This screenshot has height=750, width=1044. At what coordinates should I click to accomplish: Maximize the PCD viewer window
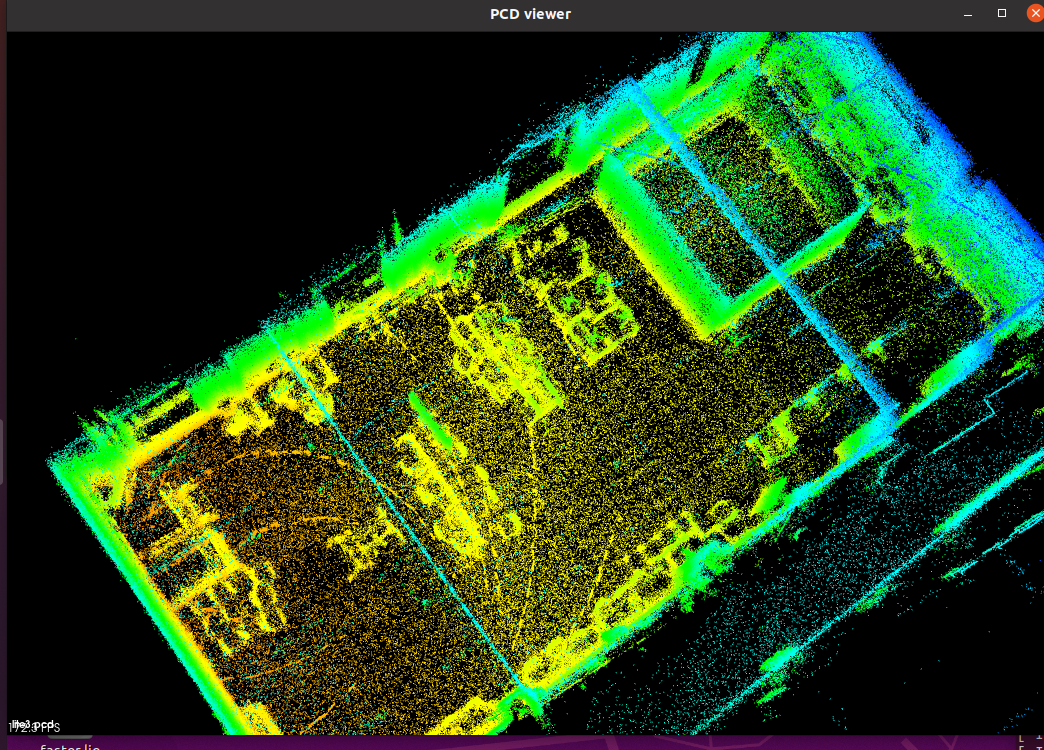click(x=1002, y=13)
